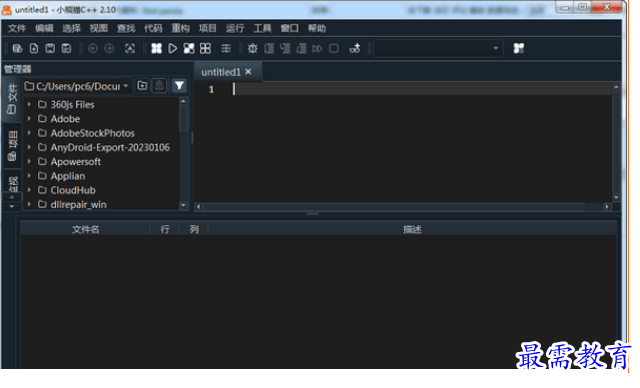The image size is (640, 388).
Task: Expand the AdobeStockPhotos folder
Action: (x=29, y=133)
